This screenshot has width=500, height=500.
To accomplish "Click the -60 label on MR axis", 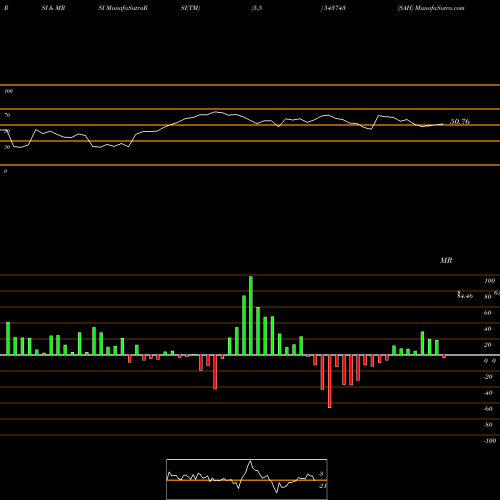I will click(488, 409).
